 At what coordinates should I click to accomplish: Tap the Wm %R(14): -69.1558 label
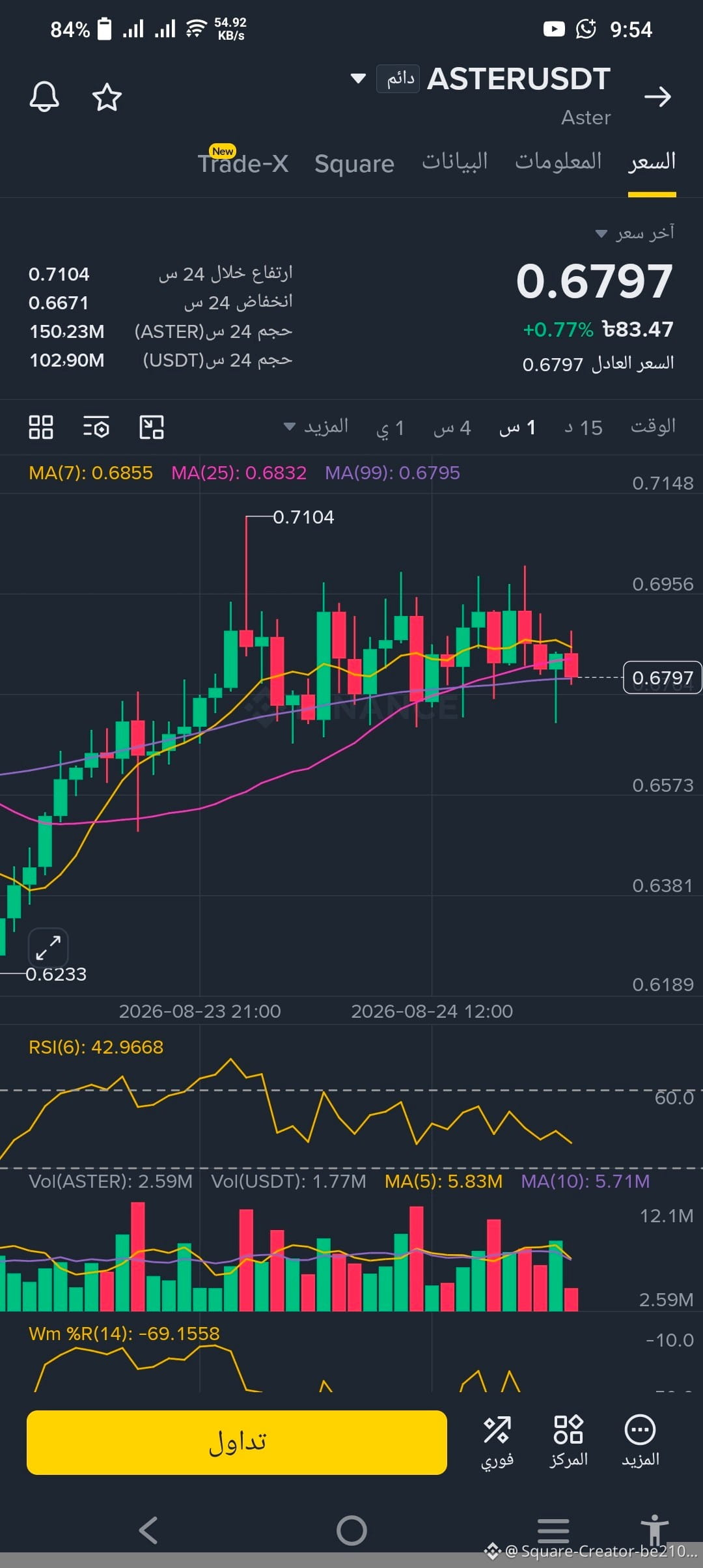pyautogui.click(x=124, y=1334)
